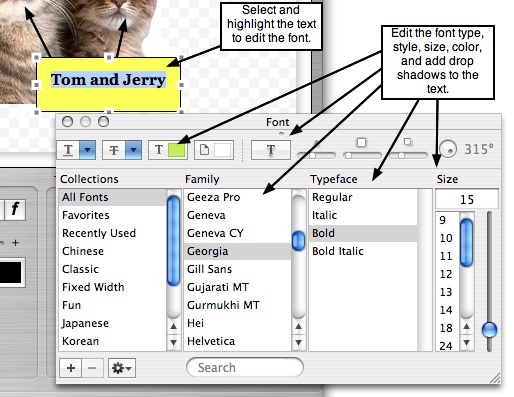Click the vertical font size slider knob
Image resolution: width=514 pixels, height=397 pixels.
click(489, 330)
